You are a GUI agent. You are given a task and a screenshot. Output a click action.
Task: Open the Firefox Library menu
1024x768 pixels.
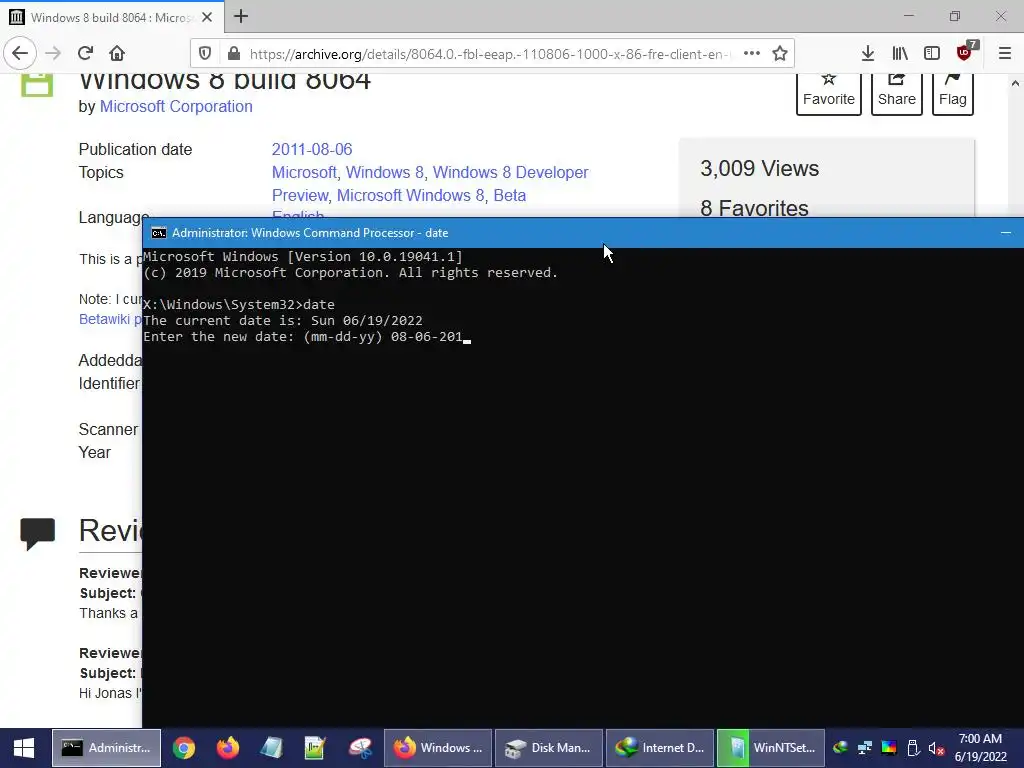pos(900,54)
